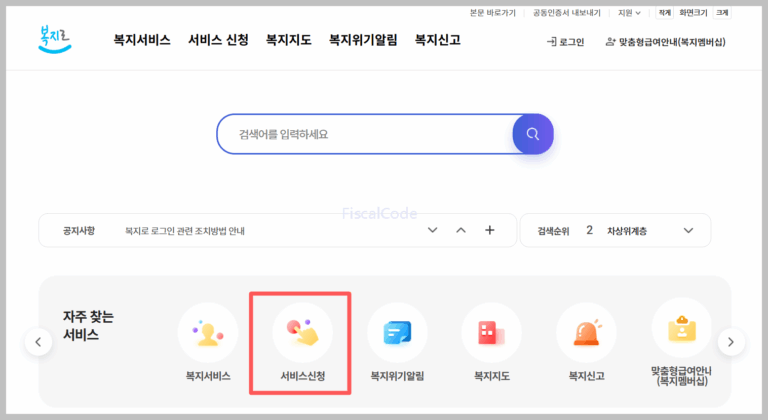This screenshot has width=768, height=420.
Task: Open the 서비스신청 shortcut icon
Action: pyautogui.click(x=302, y=333)
